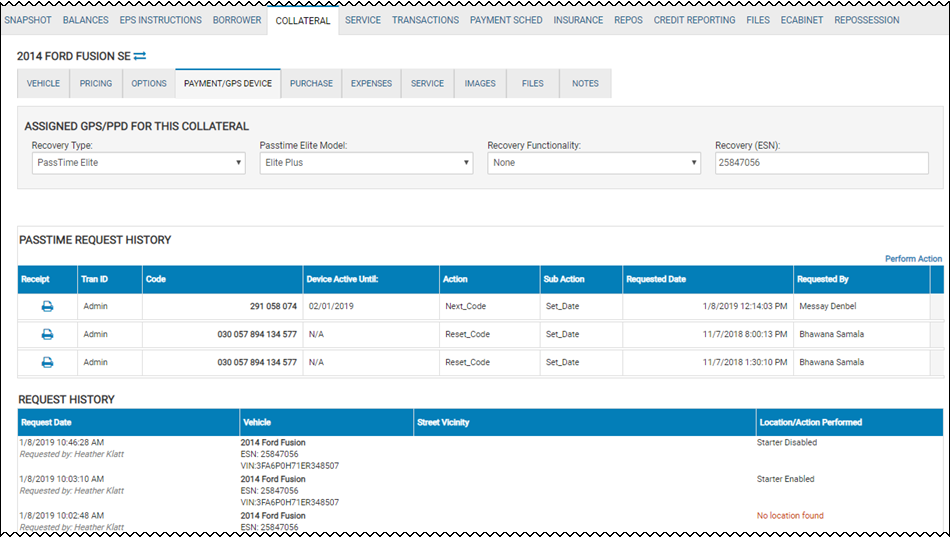Viewport: 950px width, 538px height.
Task: Click the Receipt column header
Action: tap(47, 279)
